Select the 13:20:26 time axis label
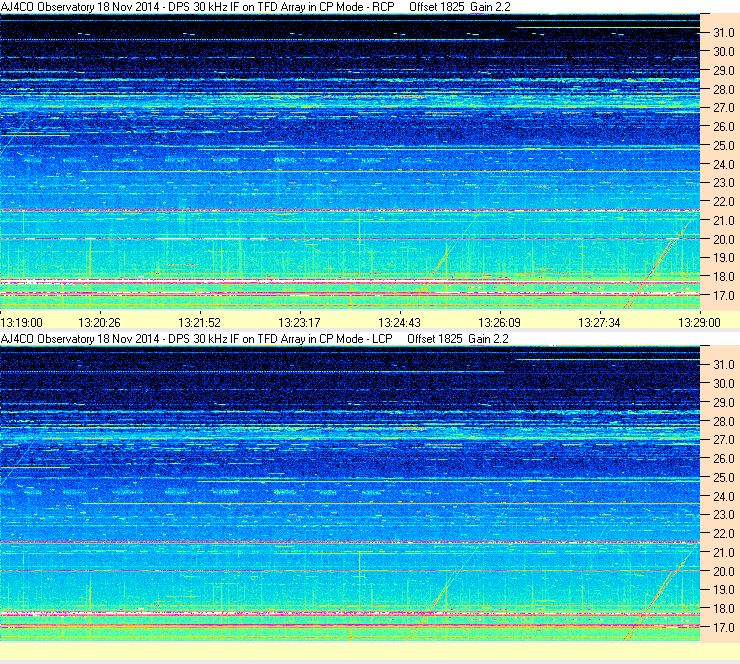 (99, 323)
